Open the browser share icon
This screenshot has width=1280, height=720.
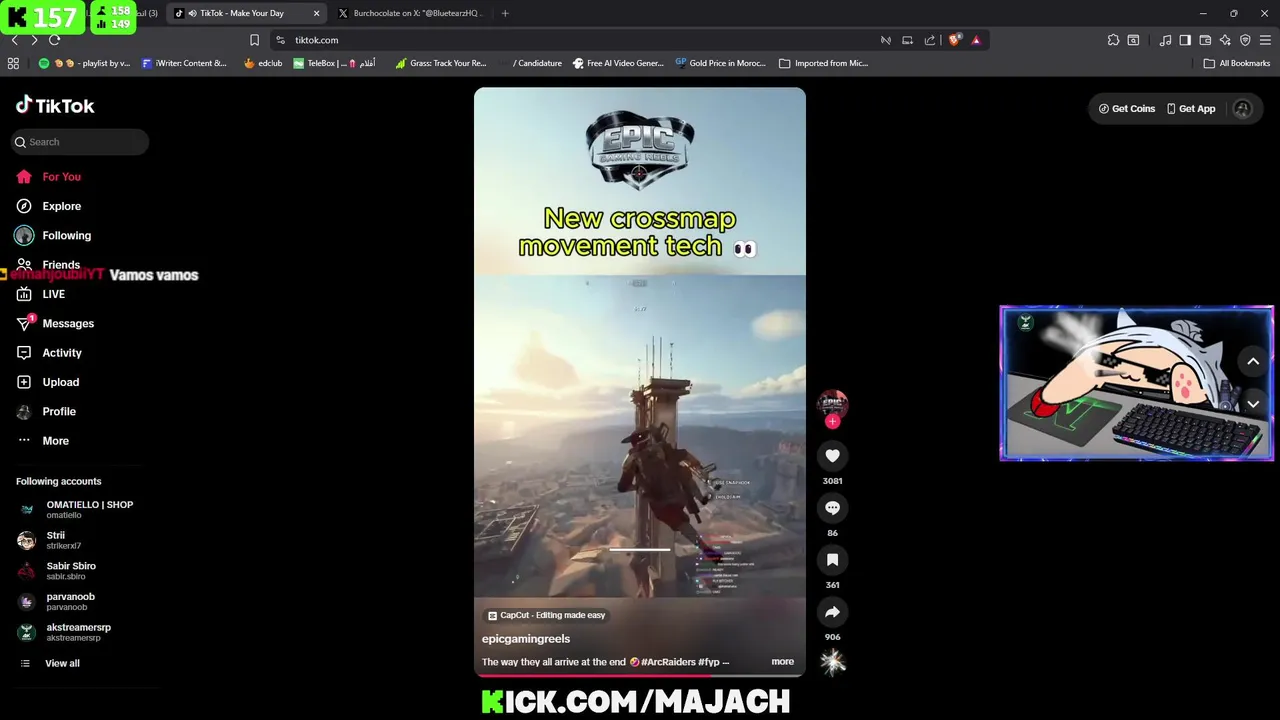[930, 40]
